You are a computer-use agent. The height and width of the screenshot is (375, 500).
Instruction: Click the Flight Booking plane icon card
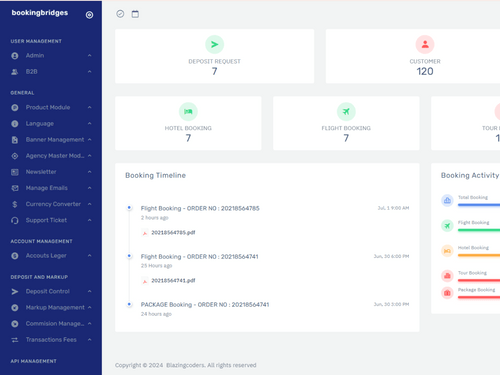(346, 111)
